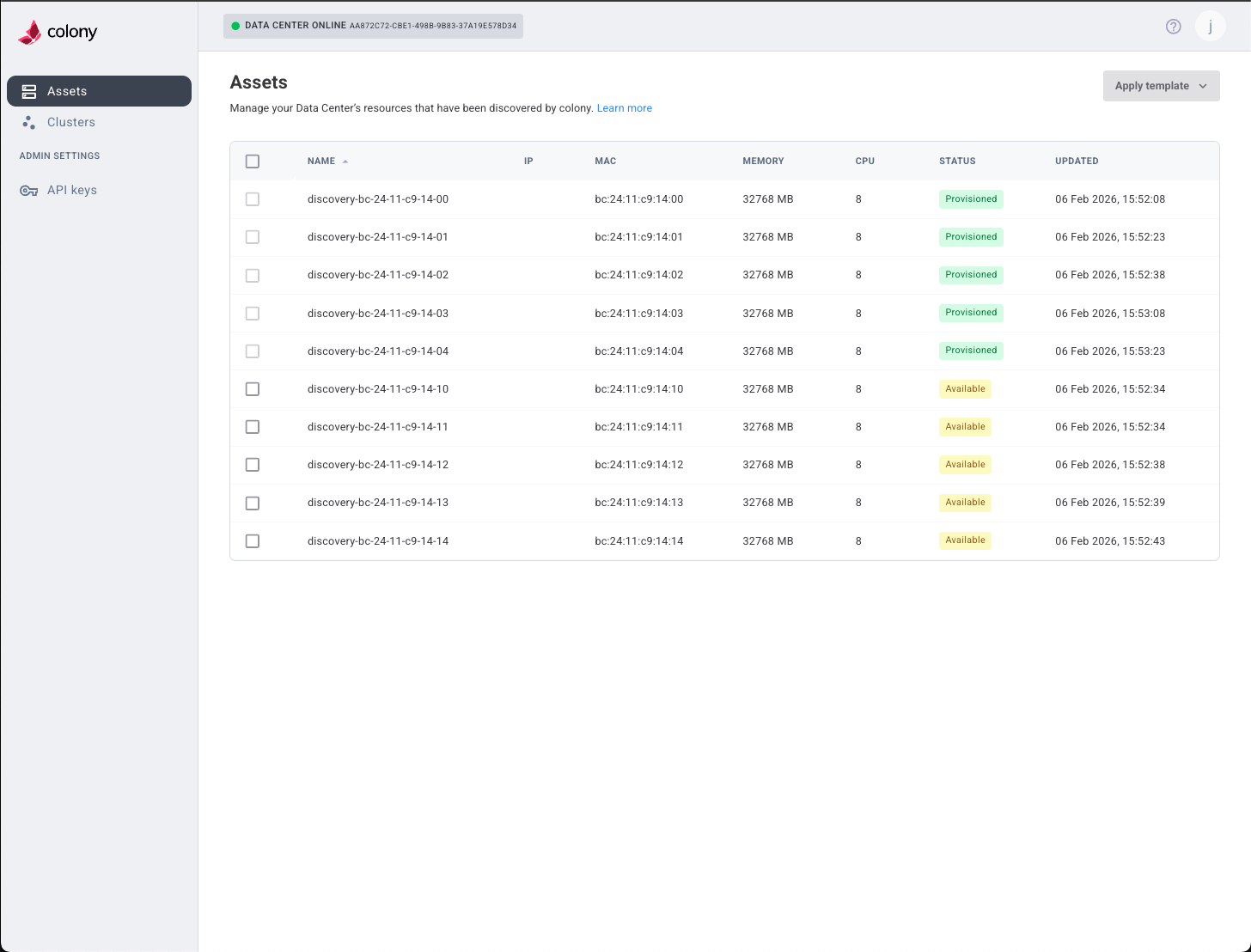Click the Clusters icon in sidebar
1251x952 pixels.
pos(29,123)
